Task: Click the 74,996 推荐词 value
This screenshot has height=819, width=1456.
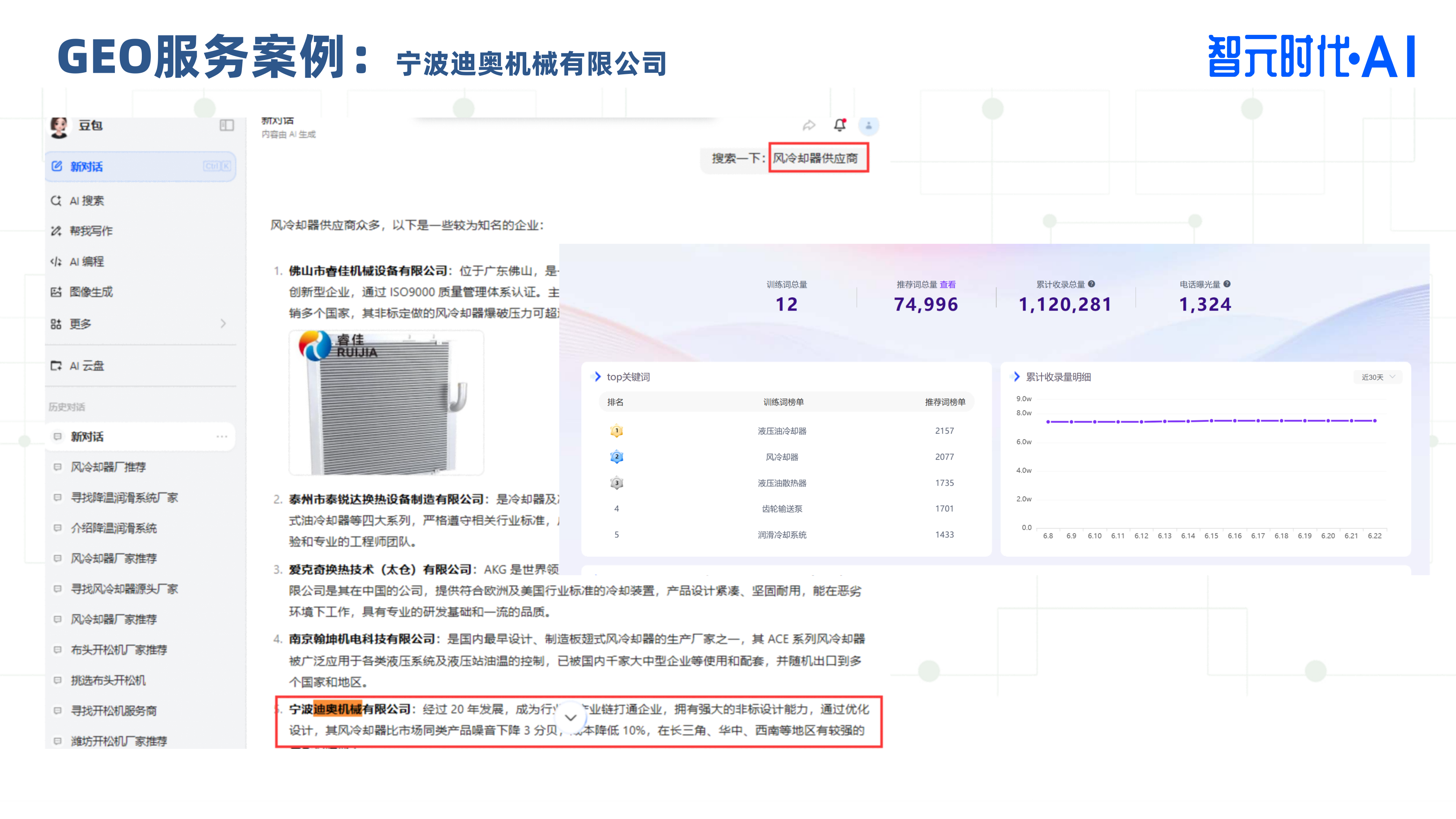Action: coord(926,304)
